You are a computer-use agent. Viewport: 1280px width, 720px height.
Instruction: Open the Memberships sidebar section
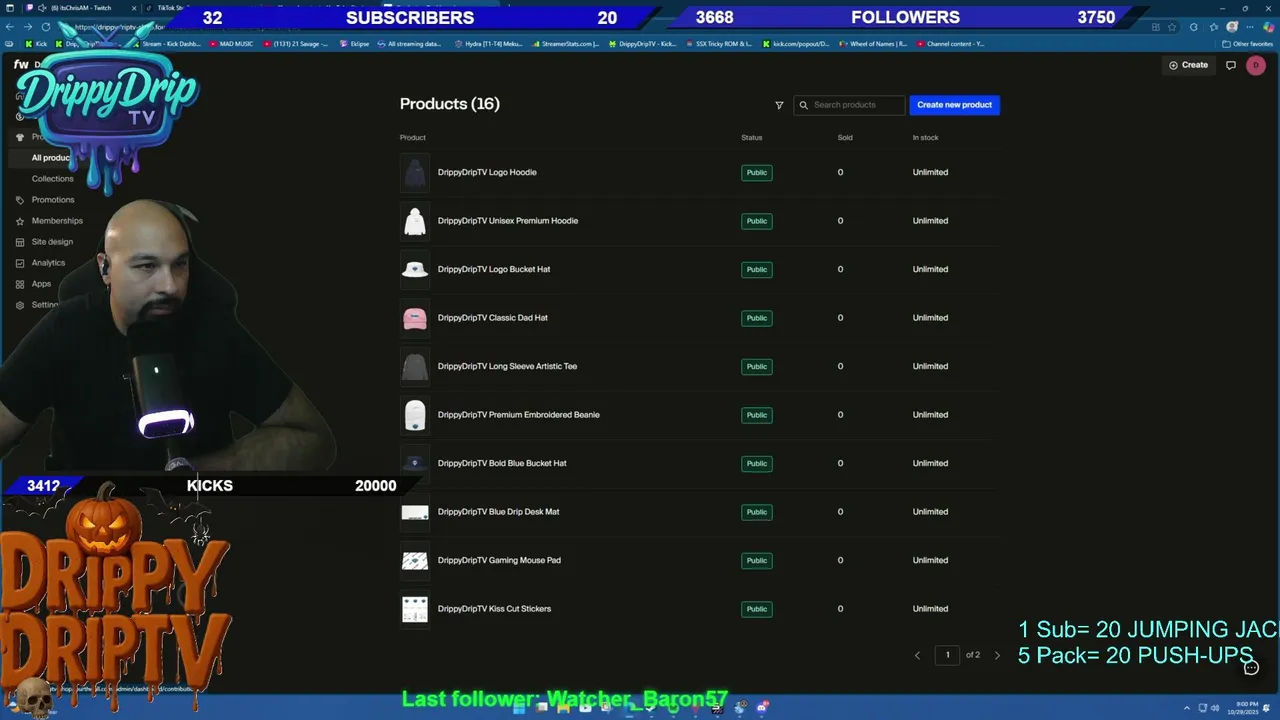tap(57, 221)
